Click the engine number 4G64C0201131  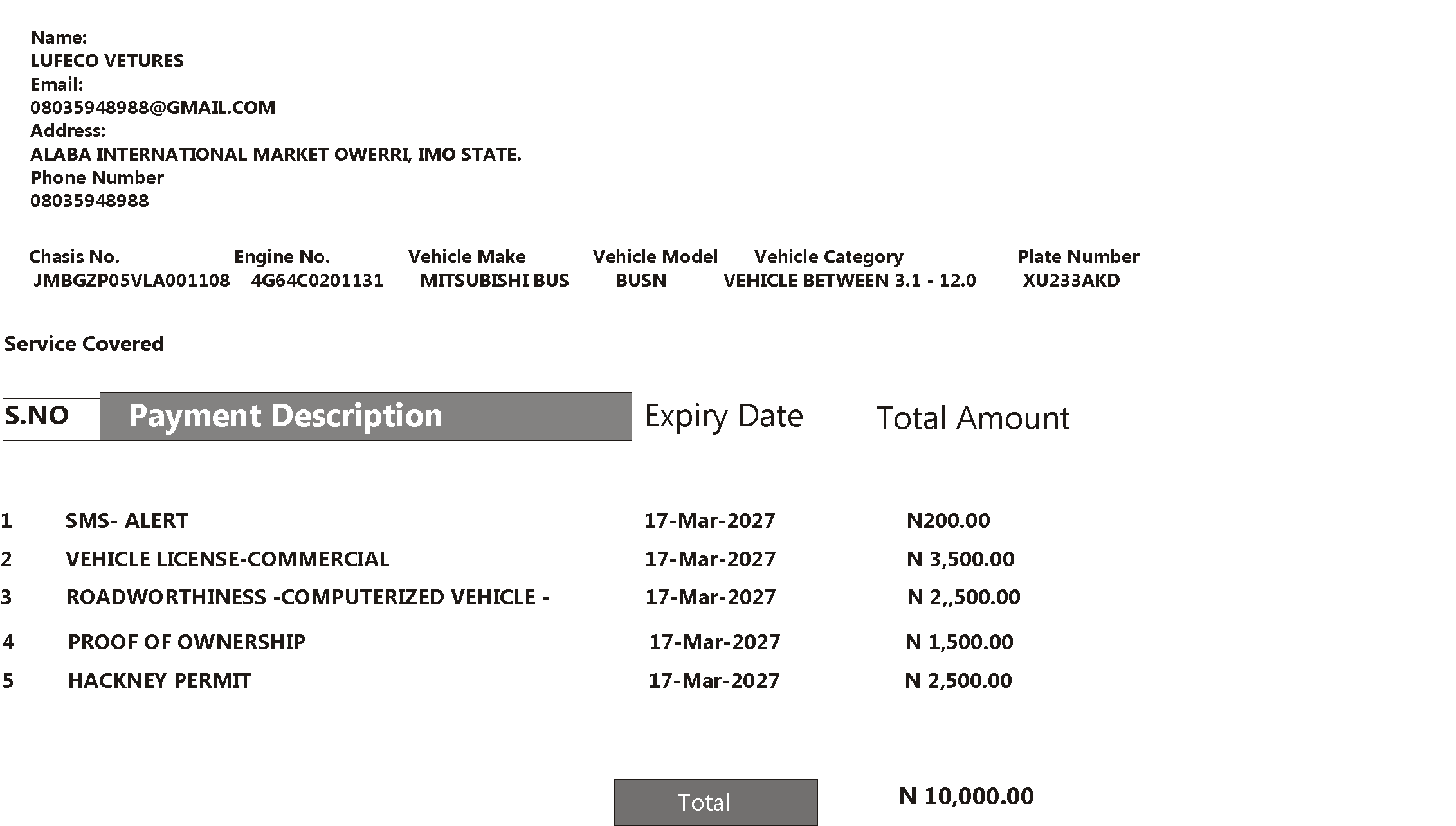317,280
